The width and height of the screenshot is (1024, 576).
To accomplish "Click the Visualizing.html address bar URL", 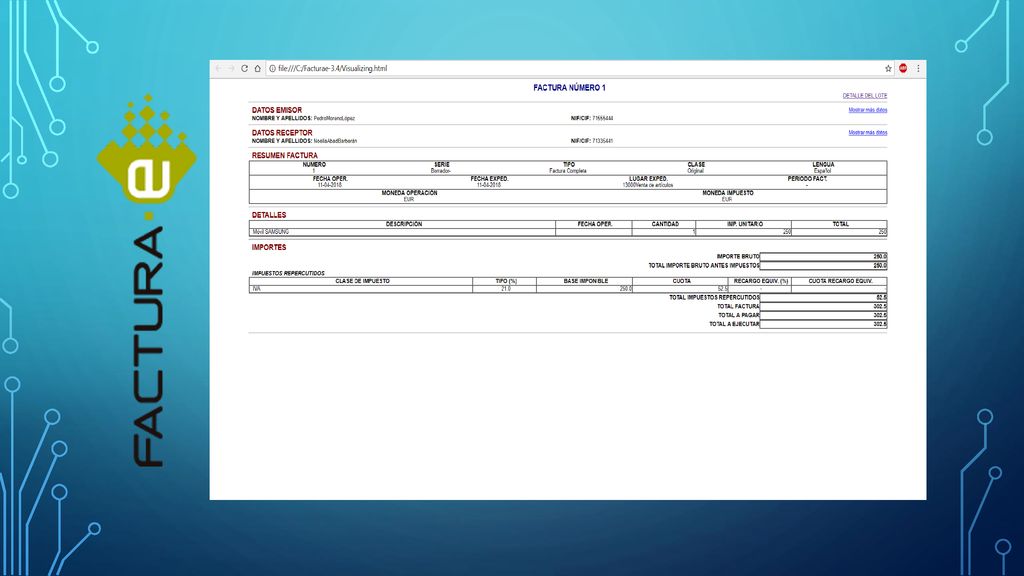I will click(332, 68).
